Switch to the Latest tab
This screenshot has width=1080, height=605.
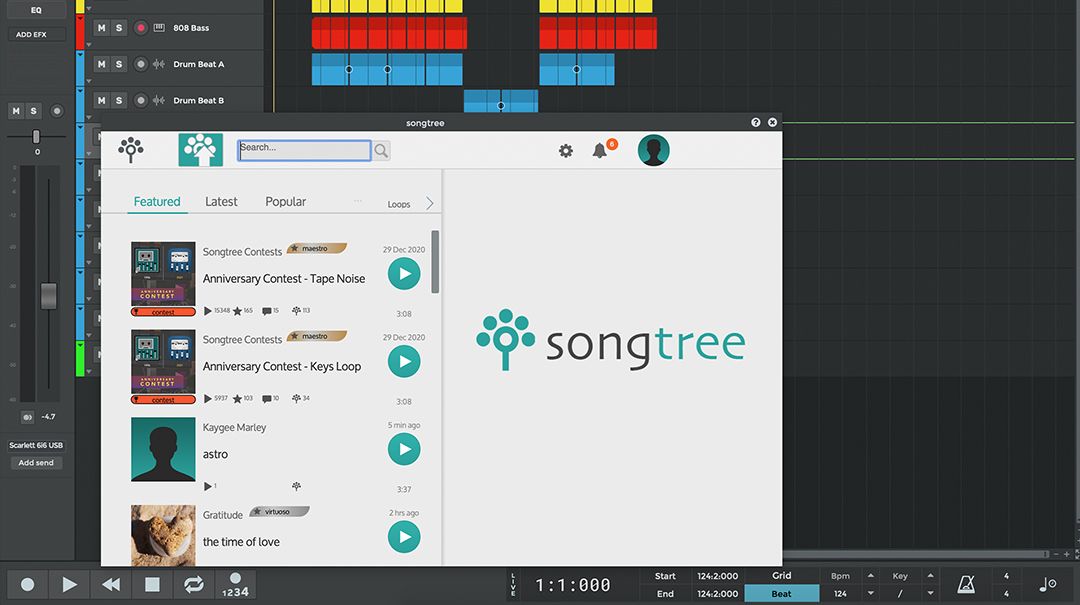pyautogui.click(x=221, y=202)
